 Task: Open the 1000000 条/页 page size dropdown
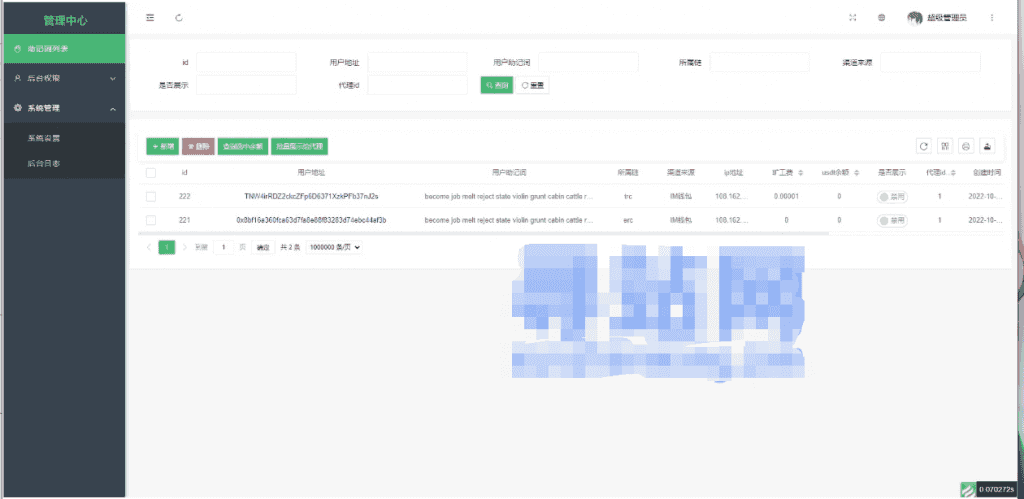(x=334, y=248)
